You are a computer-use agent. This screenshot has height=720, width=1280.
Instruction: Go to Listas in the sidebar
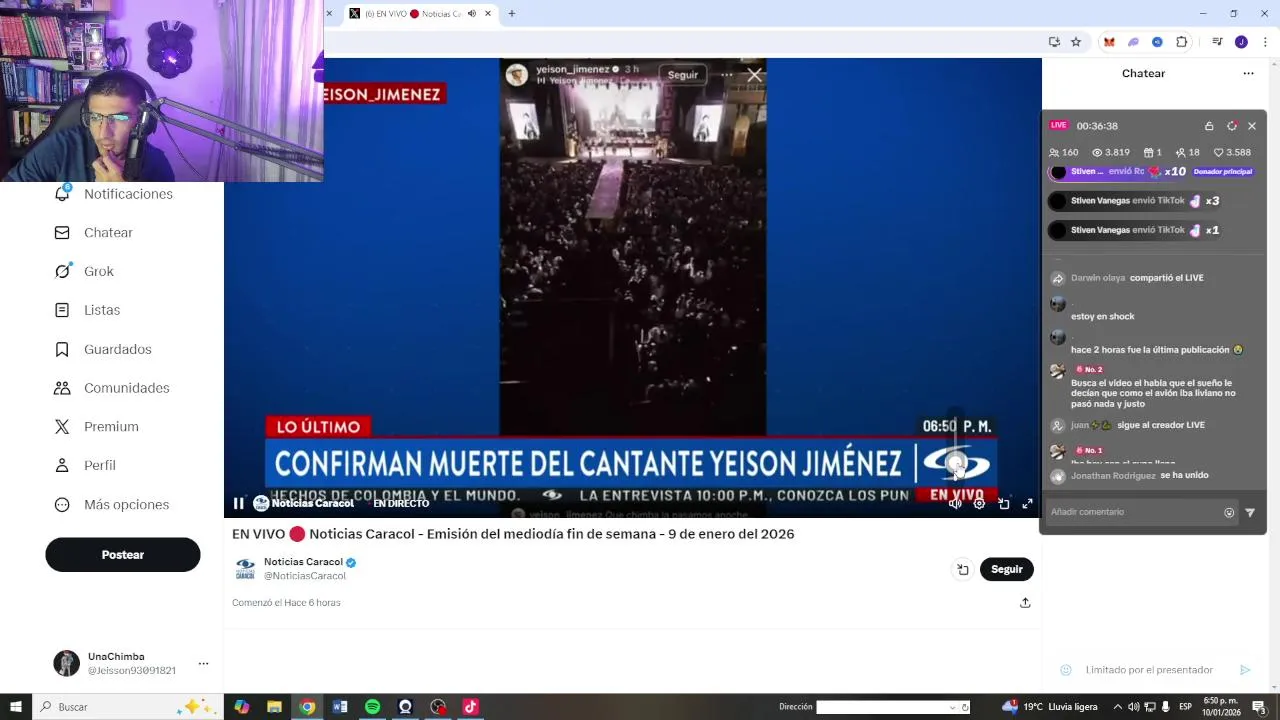87,310
